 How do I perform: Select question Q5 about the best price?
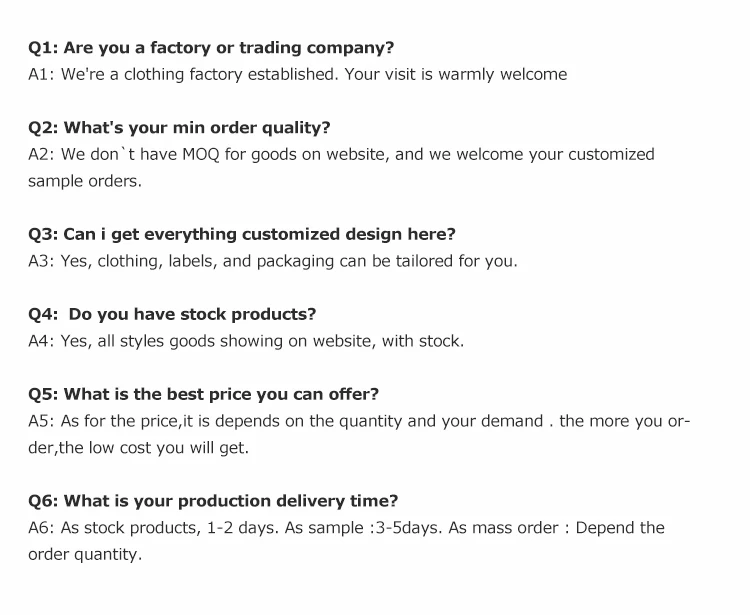[x=203, y=394]
